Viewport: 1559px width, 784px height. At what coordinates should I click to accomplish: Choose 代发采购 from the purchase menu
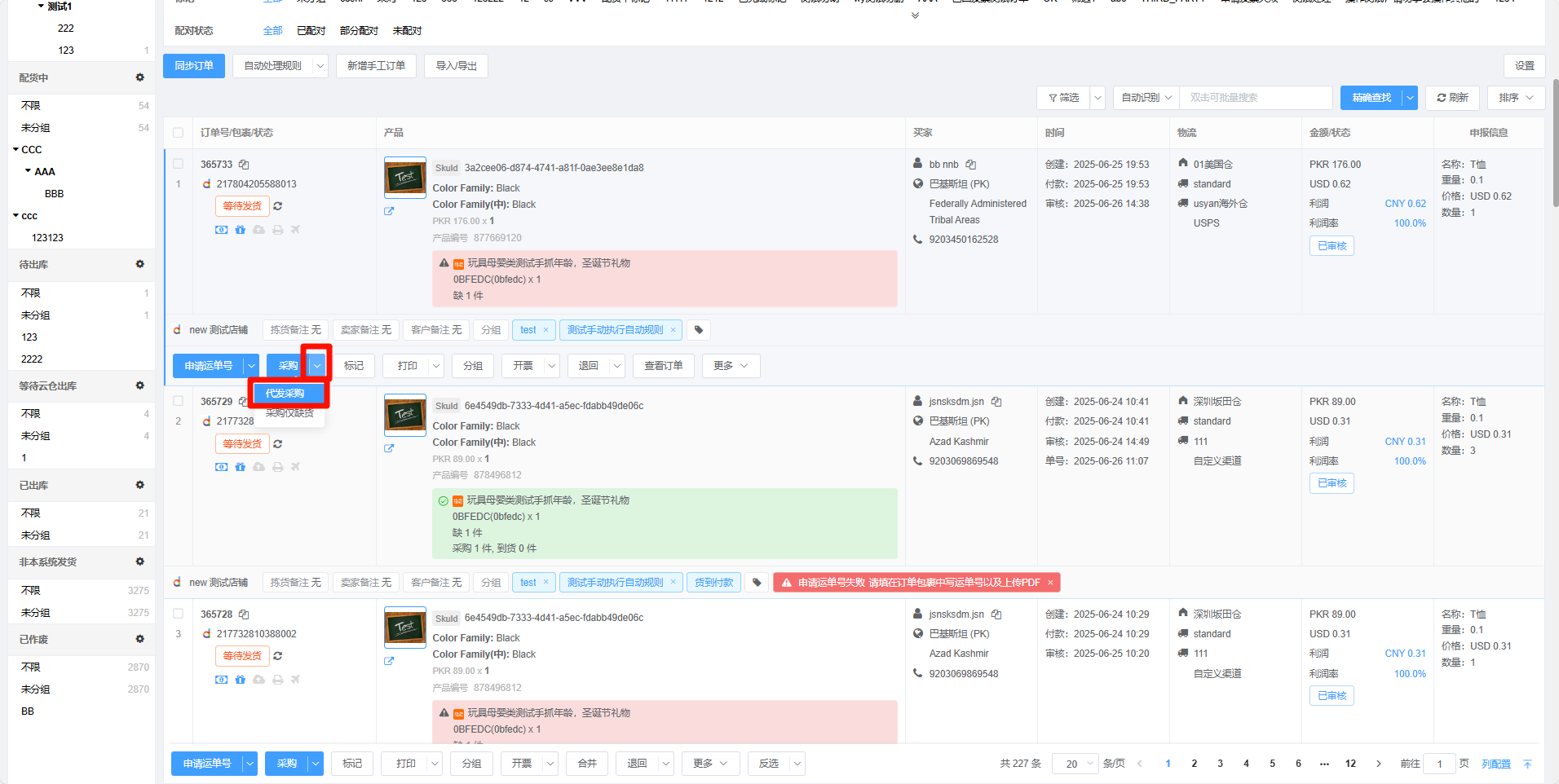(285, 394)
